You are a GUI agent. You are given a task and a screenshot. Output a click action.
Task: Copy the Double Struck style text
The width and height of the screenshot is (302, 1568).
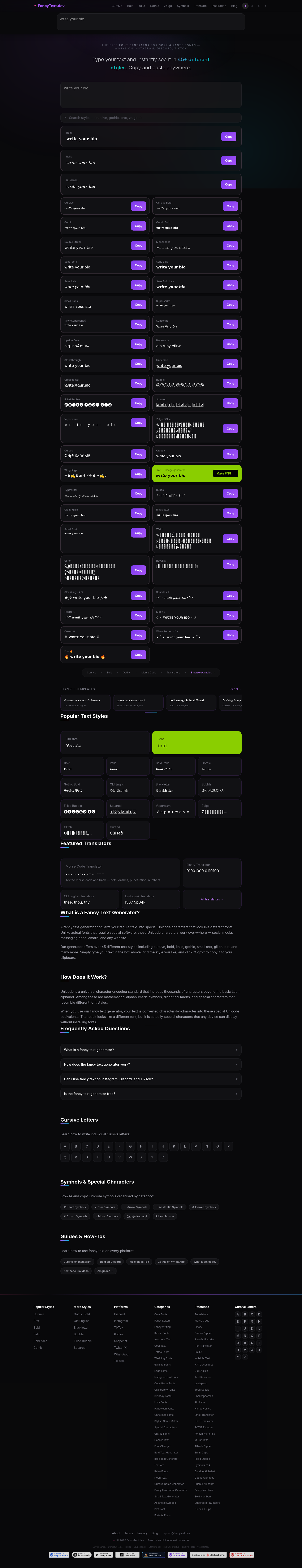[x=138, y=245]
